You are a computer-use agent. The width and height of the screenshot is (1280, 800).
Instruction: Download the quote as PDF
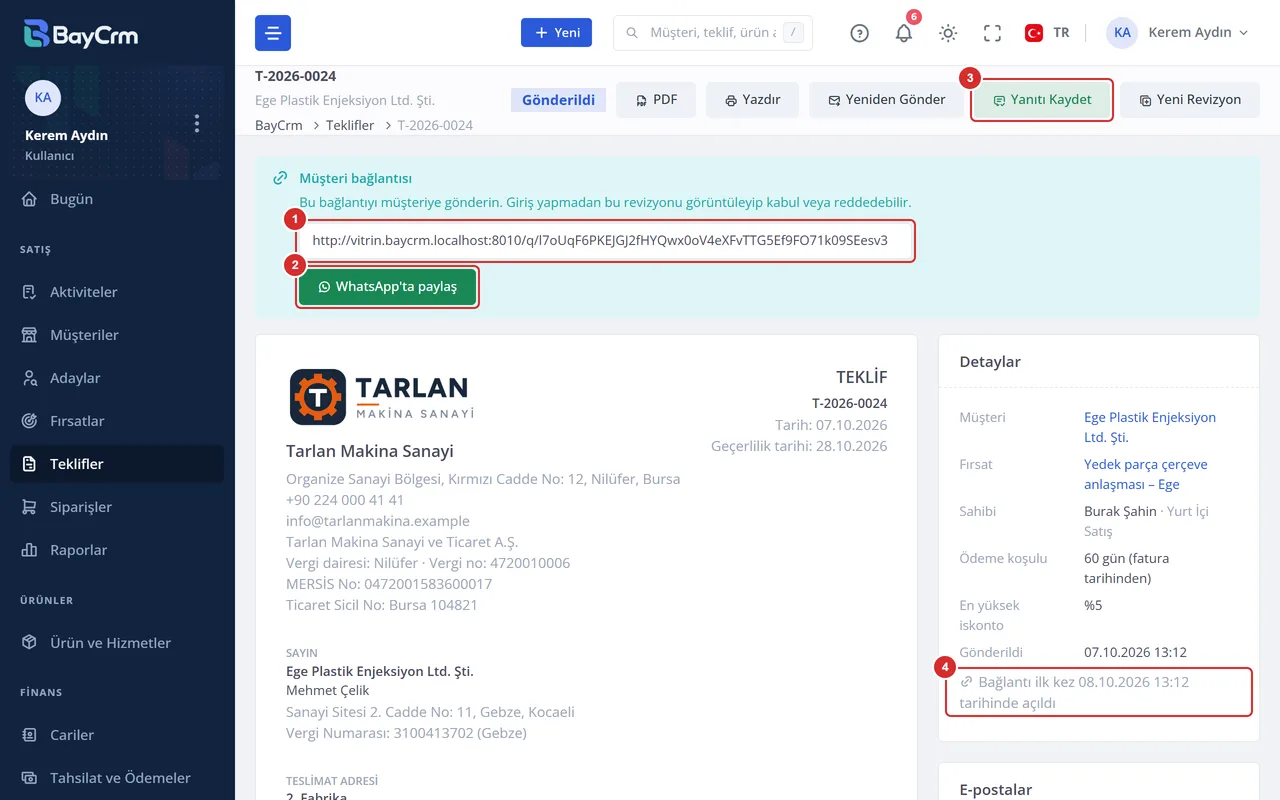click(x=656, y=100)
